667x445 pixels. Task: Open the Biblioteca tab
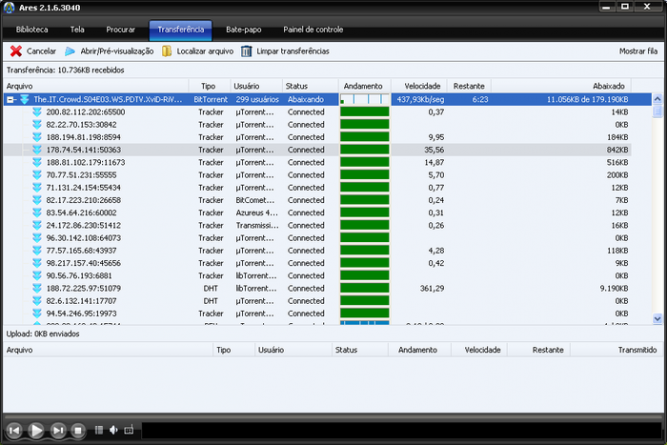[x=32, y=30]
